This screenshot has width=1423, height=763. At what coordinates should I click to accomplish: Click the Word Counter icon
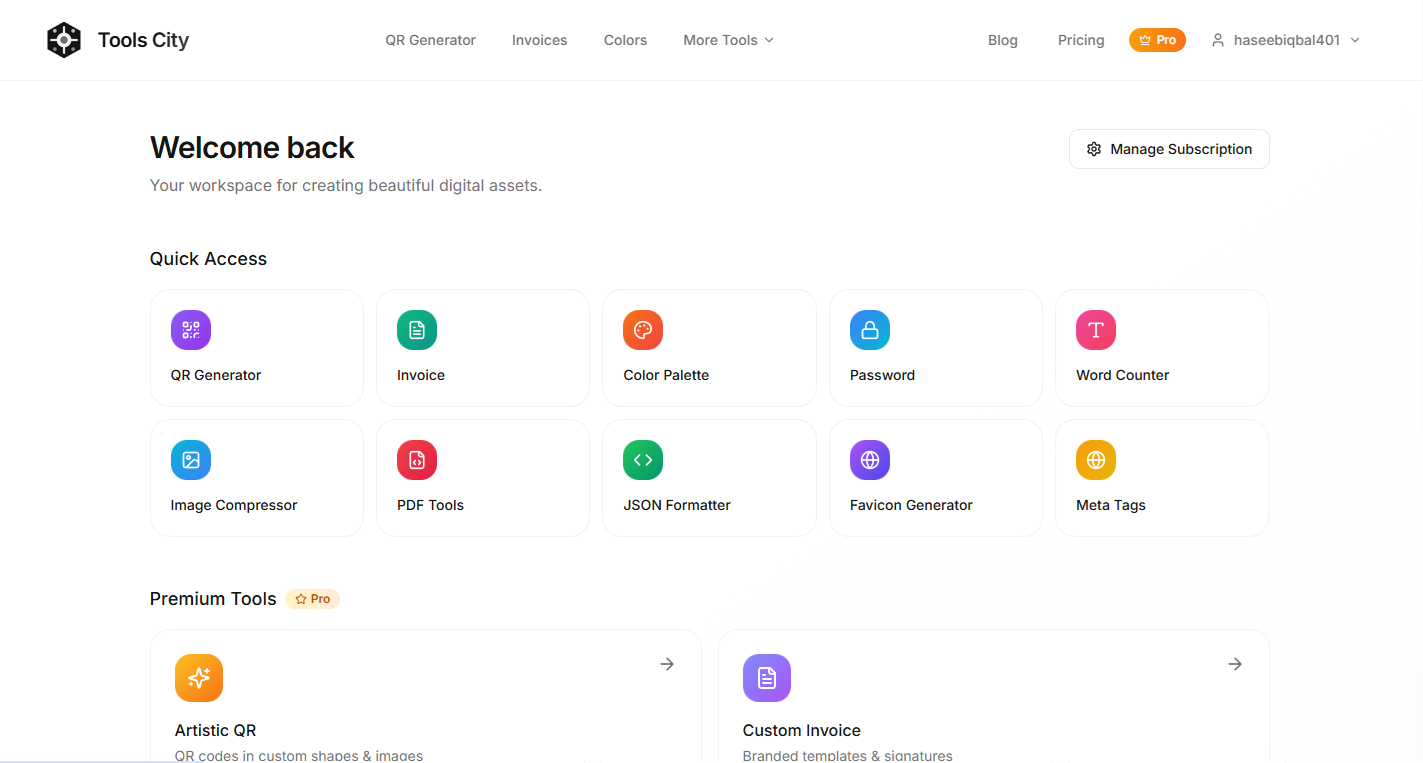(1095, 329)
